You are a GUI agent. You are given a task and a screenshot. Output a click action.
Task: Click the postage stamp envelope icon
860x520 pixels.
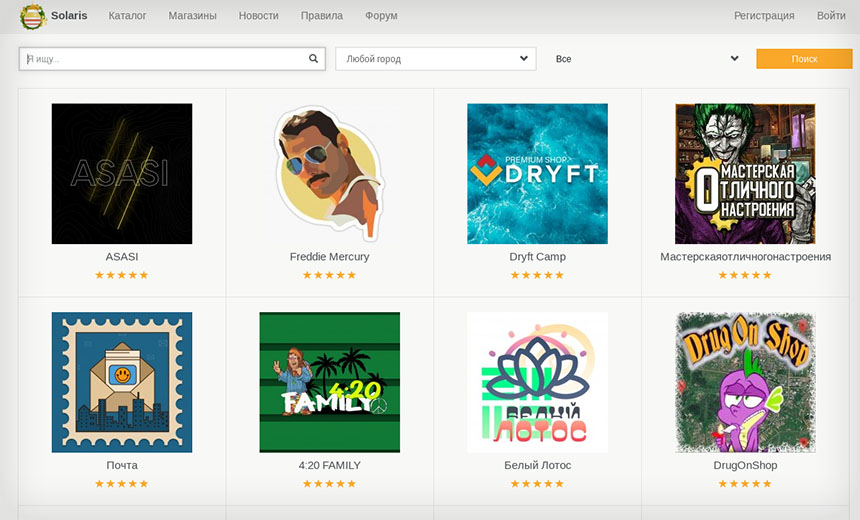[122, 382]
